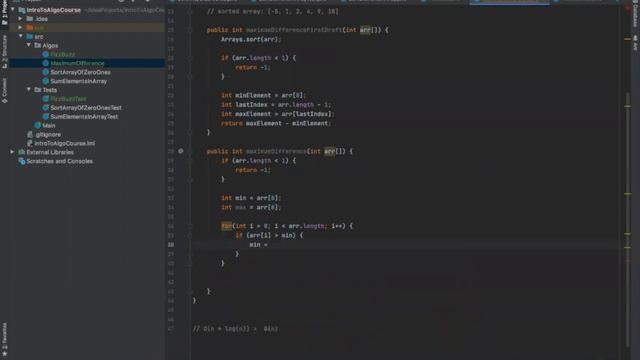Click the IntroToAlgoCourse.iml file icon
This screenshot has height=360, width=640.
pyautogui.click(x=30, y=143)
